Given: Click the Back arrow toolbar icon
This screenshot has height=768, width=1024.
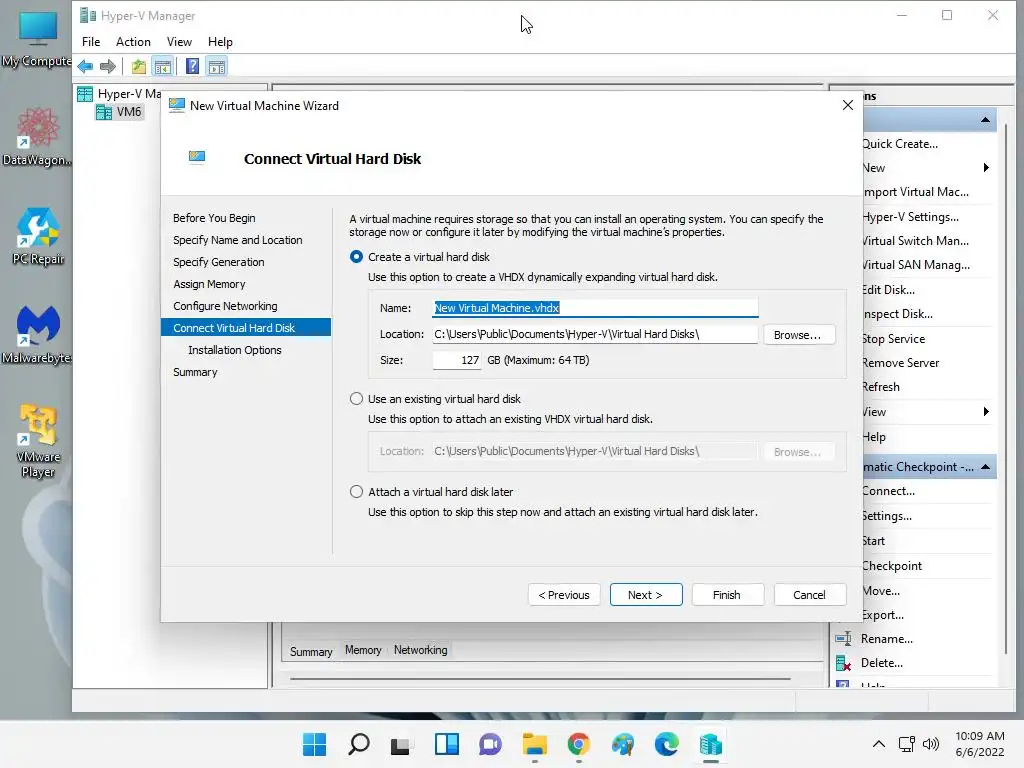Looking at the screenshot, I should click(85, 67).
